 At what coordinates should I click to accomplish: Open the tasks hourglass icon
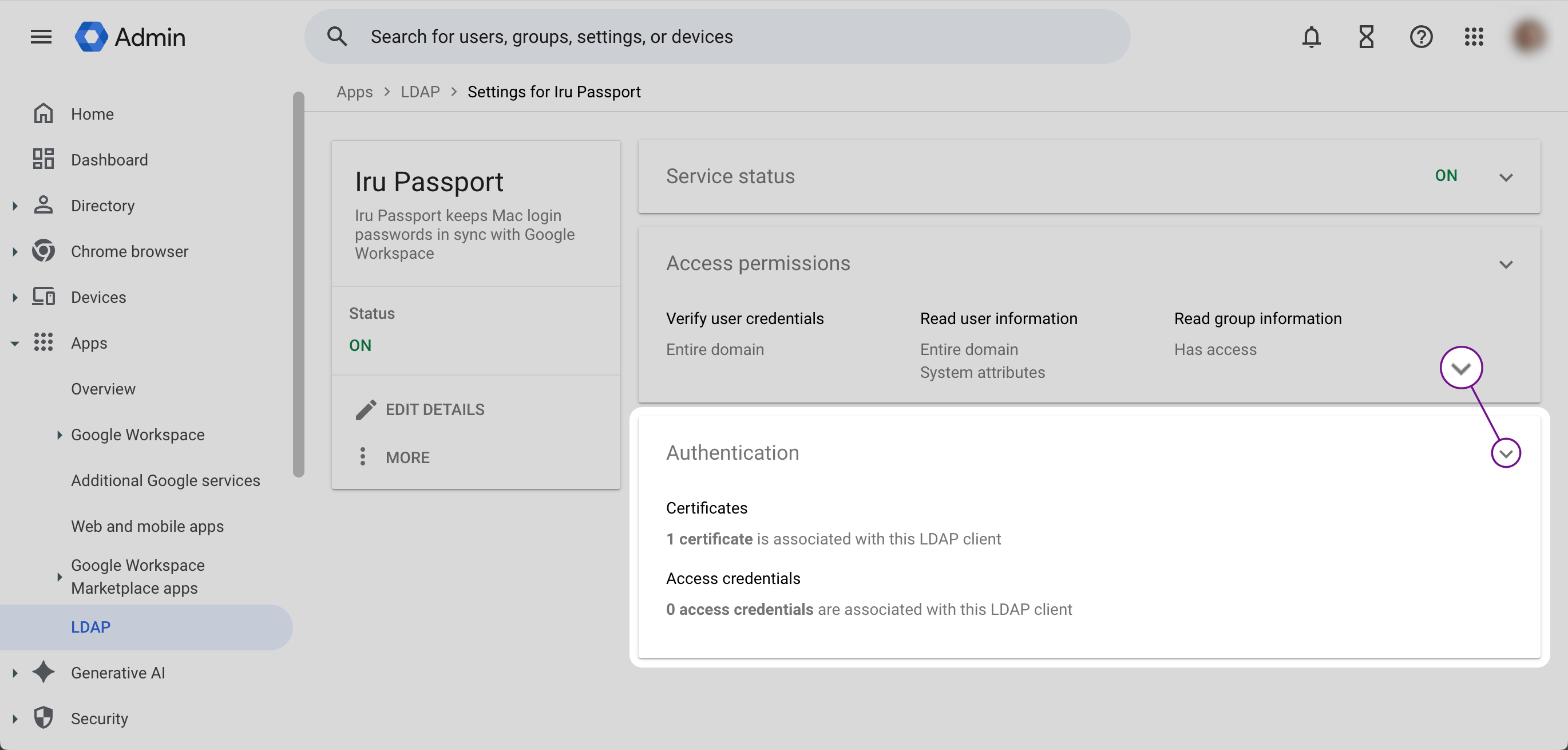(x=1366, y=37)
